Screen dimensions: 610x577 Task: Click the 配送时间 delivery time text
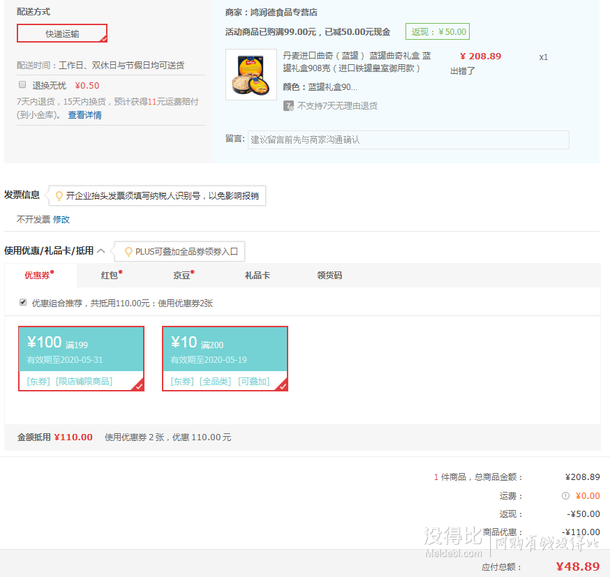coord(100,65)
